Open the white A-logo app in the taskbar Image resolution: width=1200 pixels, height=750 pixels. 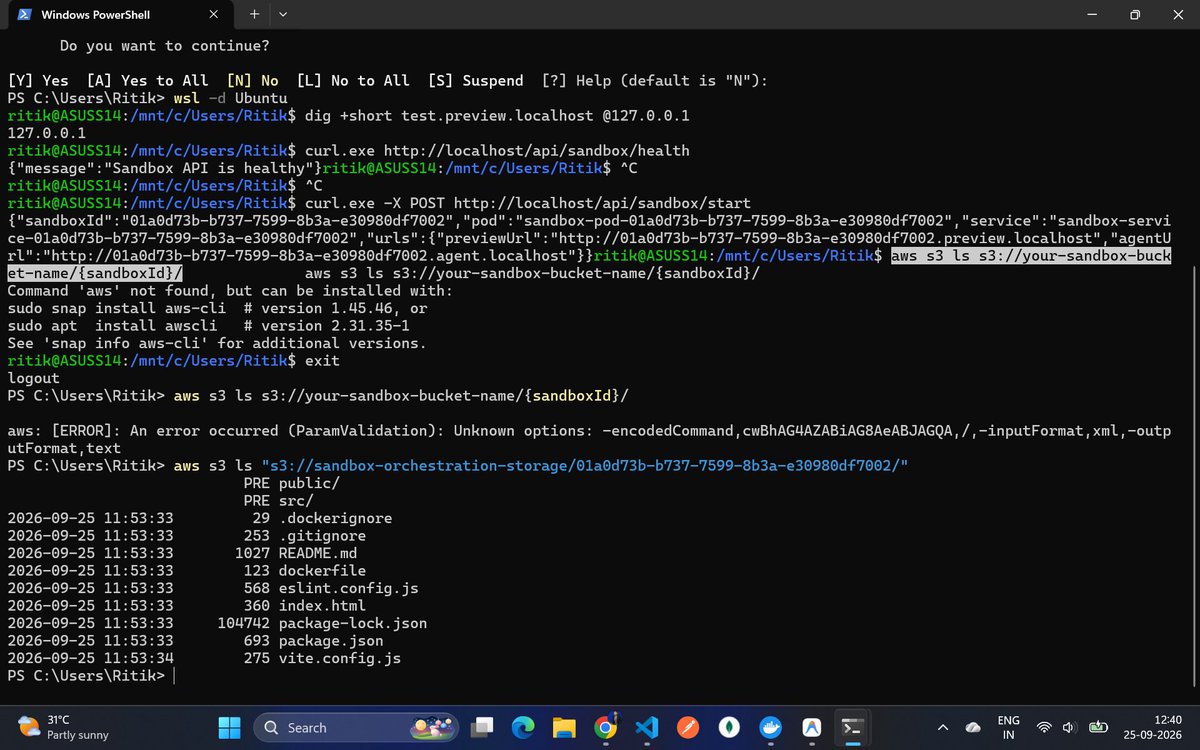[812, 727]
